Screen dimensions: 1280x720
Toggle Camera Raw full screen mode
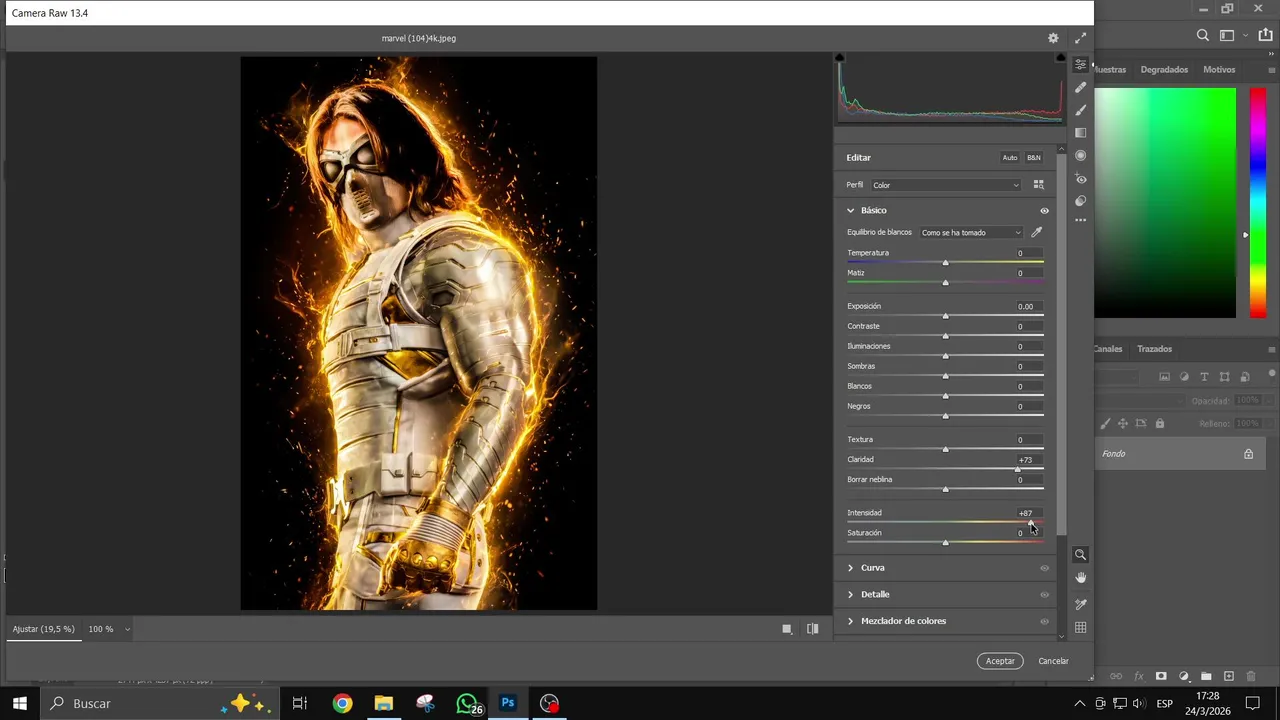pos(1080,38)
